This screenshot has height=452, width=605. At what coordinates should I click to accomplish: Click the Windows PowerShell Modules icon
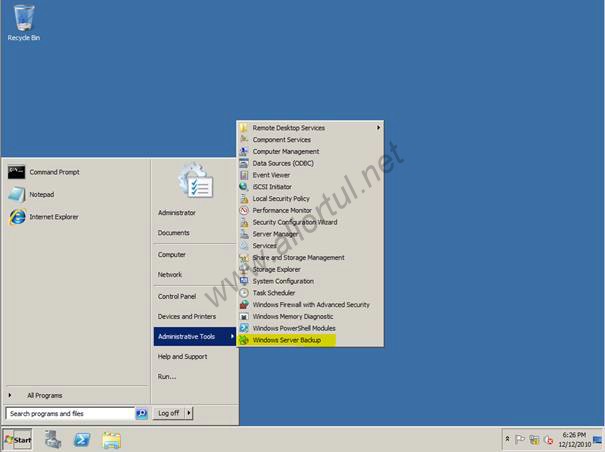click(x=244, y=328)
